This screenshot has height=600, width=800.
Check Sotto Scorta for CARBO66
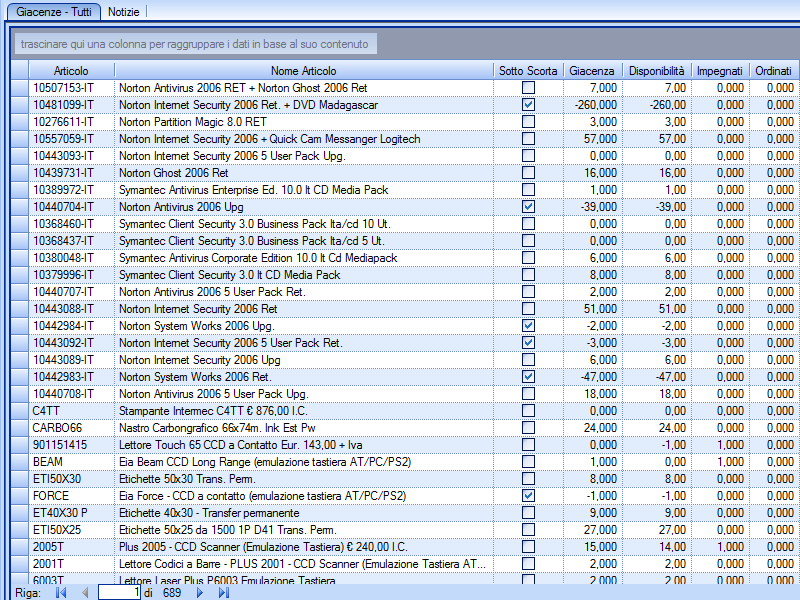(x=529, y=428)
